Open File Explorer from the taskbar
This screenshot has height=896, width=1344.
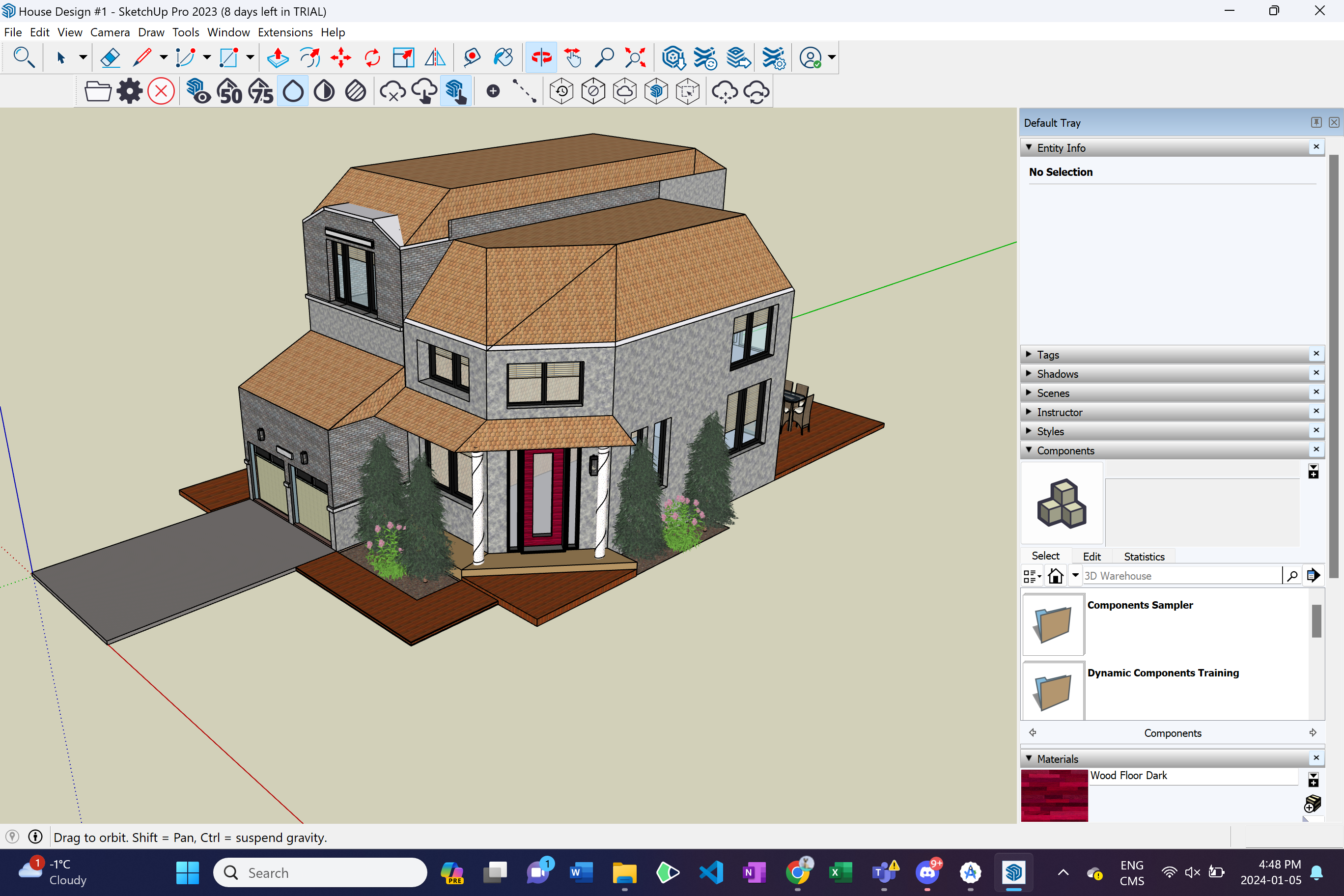coord(624,872)
